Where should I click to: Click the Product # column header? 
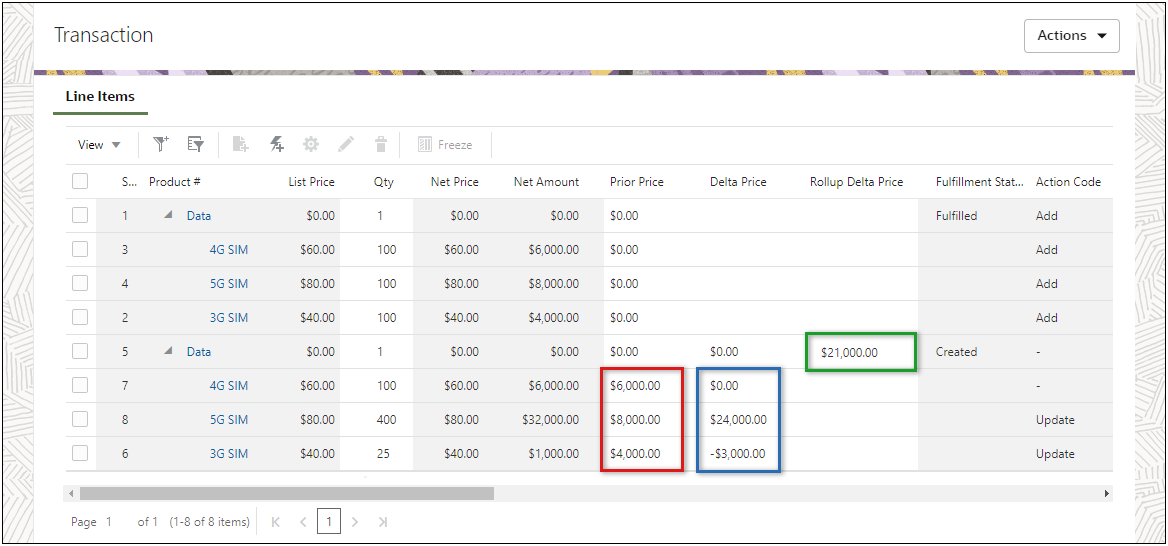tap(175, 182)
